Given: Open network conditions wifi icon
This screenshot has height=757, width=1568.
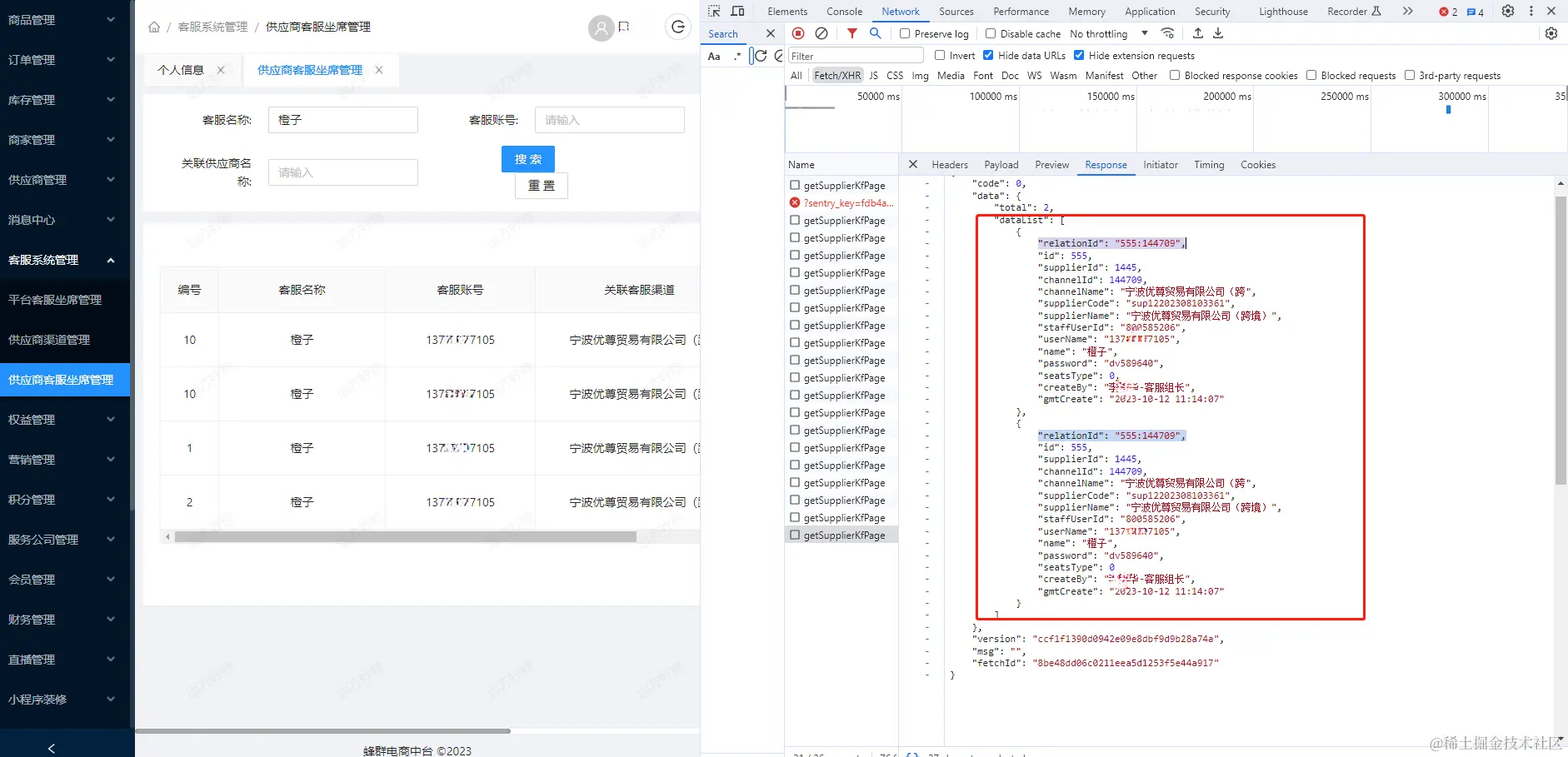Looking at the screenshot, I should tap(1168, 33).
